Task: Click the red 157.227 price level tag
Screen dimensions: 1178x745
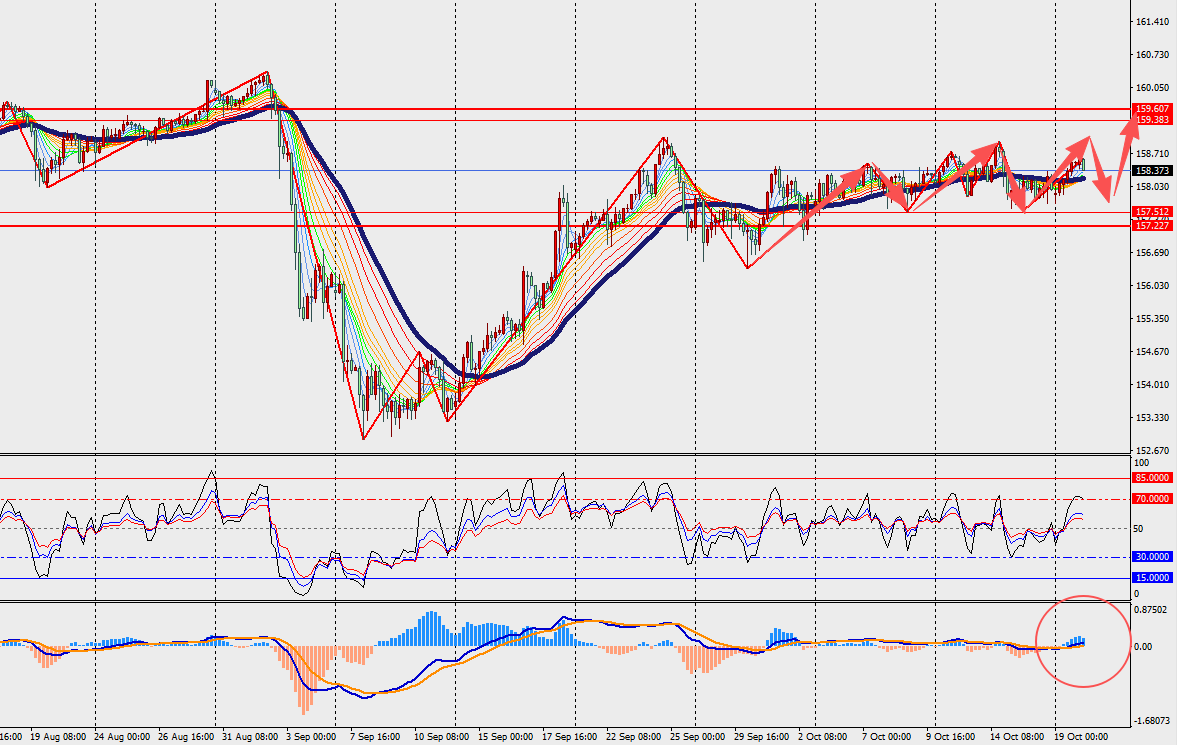Action: [1152, 225]
